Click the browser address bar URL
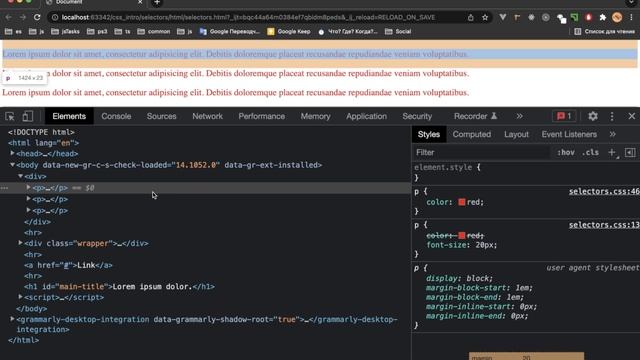Viewport: 640px width, 360px height. pyautogui.click(x=248, y=18)
